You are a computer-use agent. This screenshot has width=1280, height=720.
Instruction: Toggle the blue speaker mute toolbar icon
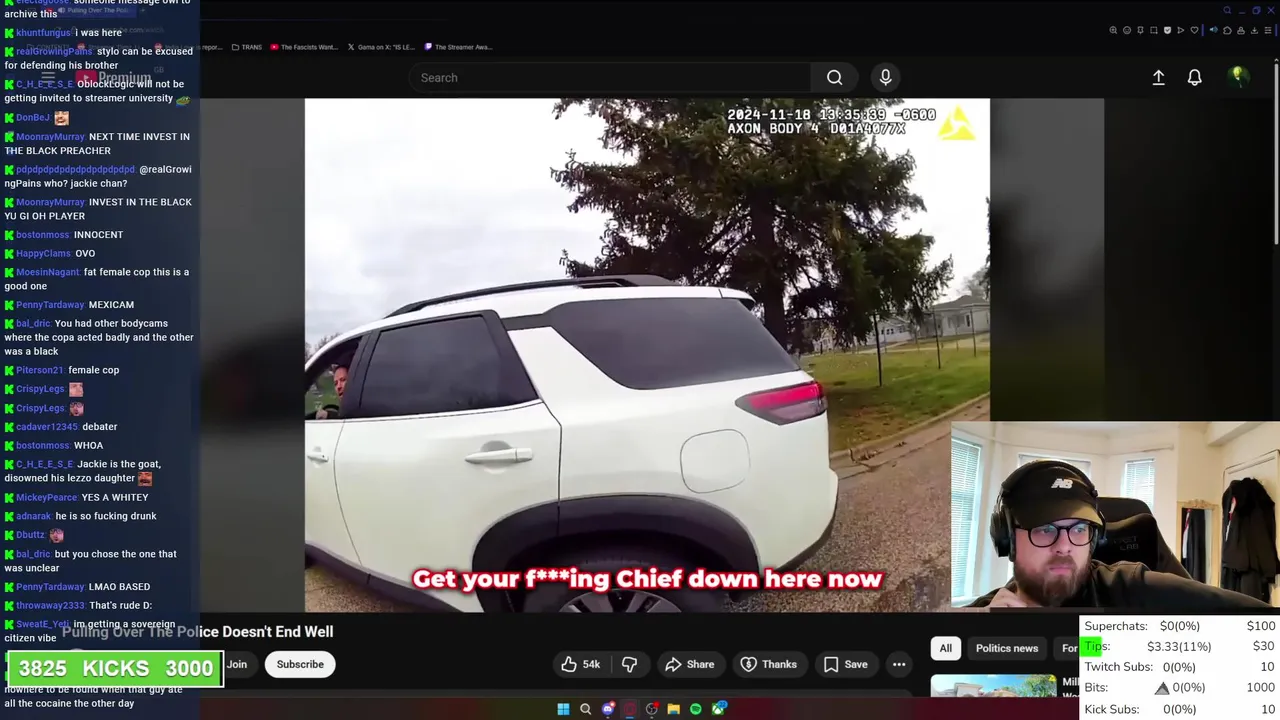tap(1214, 30)
